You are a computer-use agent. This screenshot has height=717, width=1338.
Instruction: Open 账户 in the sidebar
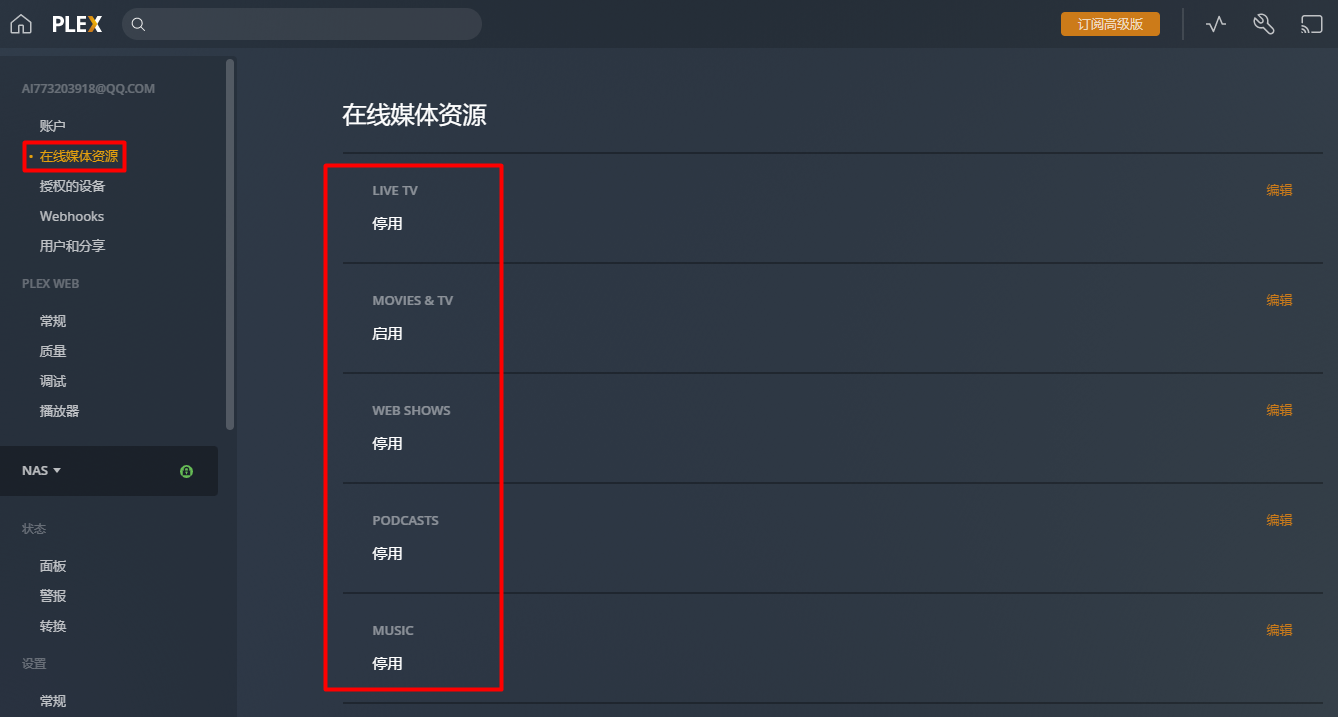pos(53,126)
